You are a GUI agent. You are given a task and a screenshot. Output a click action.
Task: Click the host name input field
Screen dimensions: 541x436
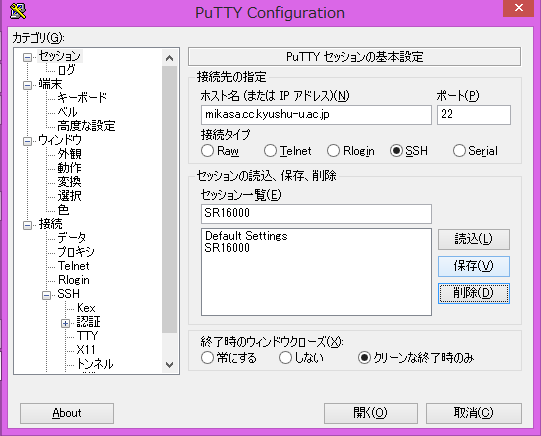[316, 115]
